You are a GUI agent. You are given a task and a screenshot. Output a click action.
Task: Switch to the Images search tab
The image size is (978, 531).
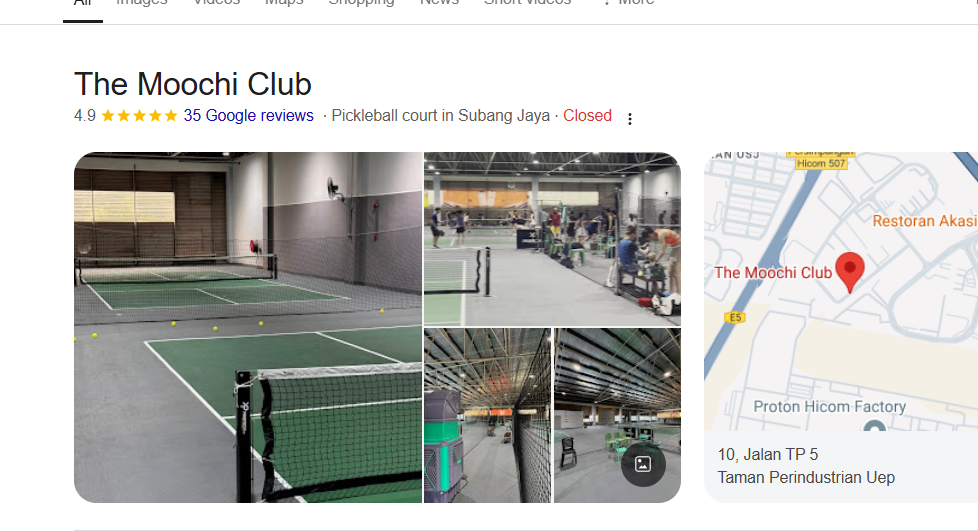pos(142,2)
